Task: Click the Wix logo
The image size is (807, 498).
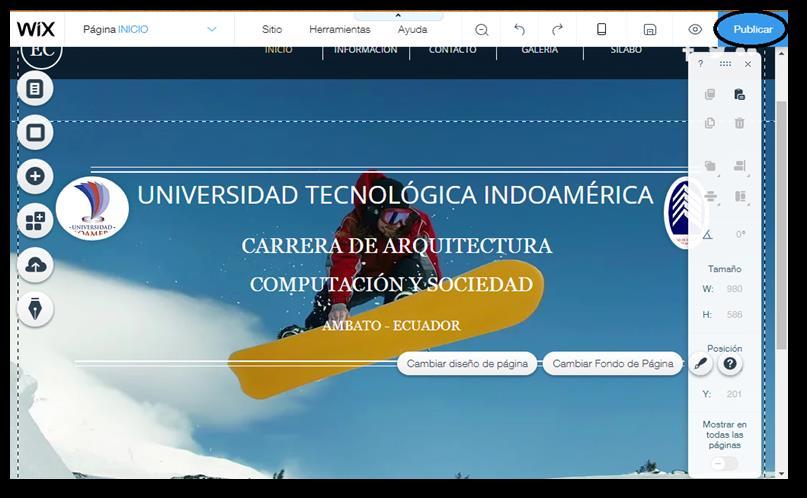Action: coord(36,29)
